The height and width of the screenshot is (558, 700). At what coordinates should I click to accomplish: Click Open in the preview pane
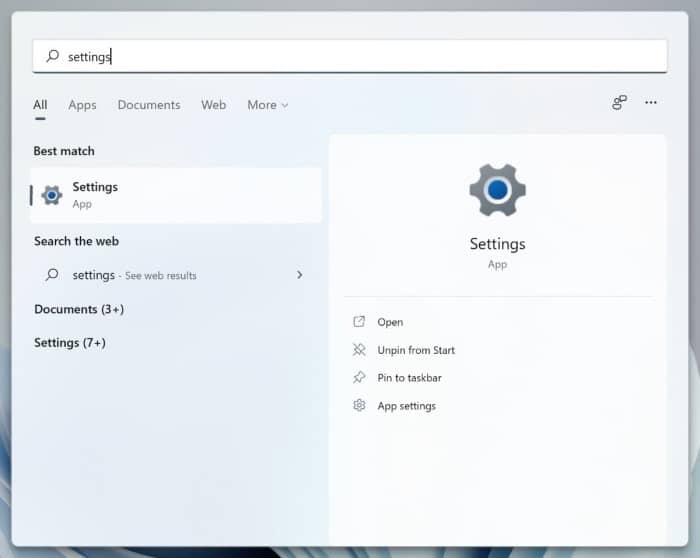click(x=390, y=322)
